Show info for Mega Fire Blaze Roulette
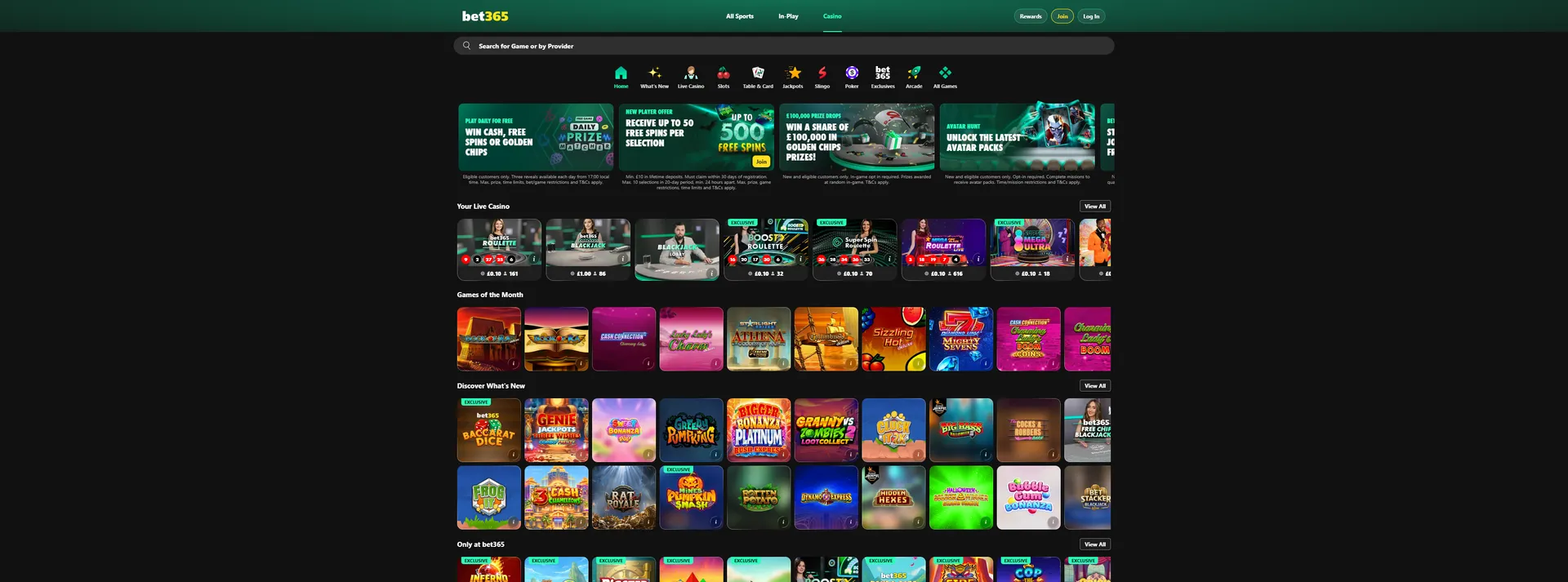 point(978,259)
